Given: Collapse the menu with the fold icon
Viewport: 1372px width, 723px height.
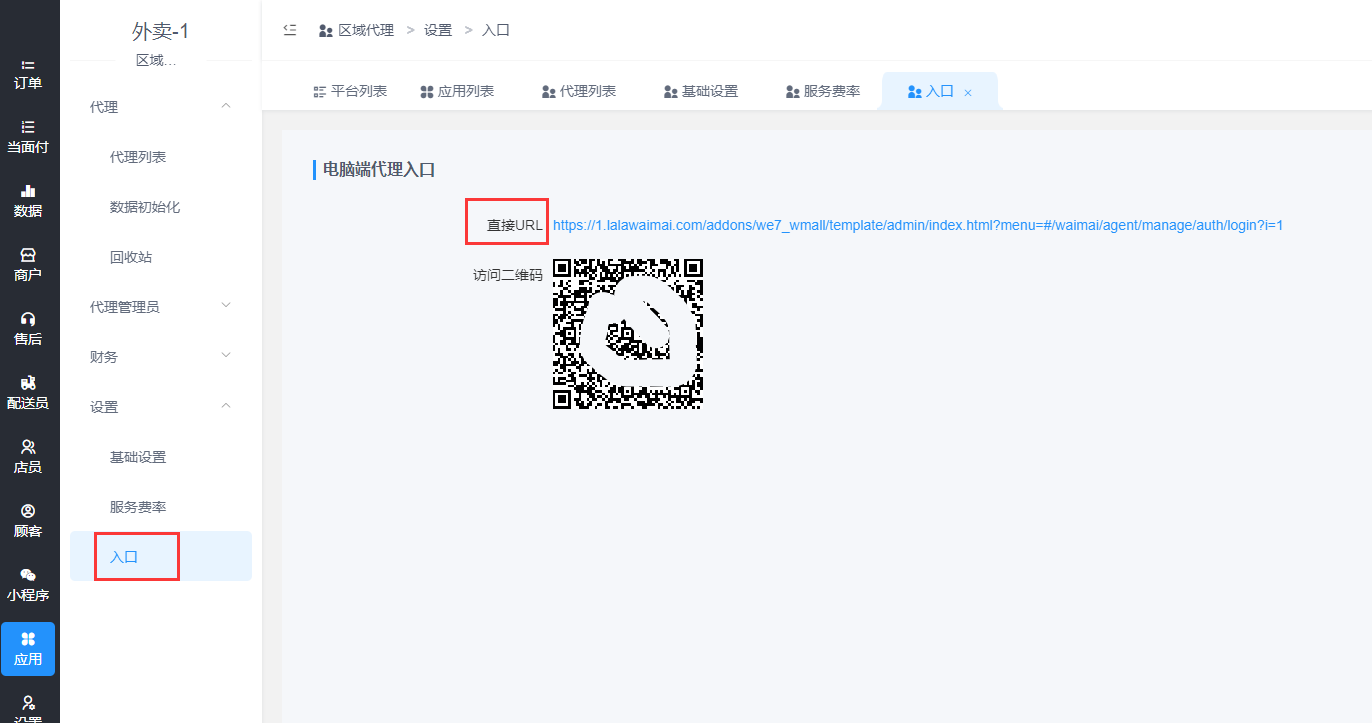Looking at the screenshot, I should 290,30.
